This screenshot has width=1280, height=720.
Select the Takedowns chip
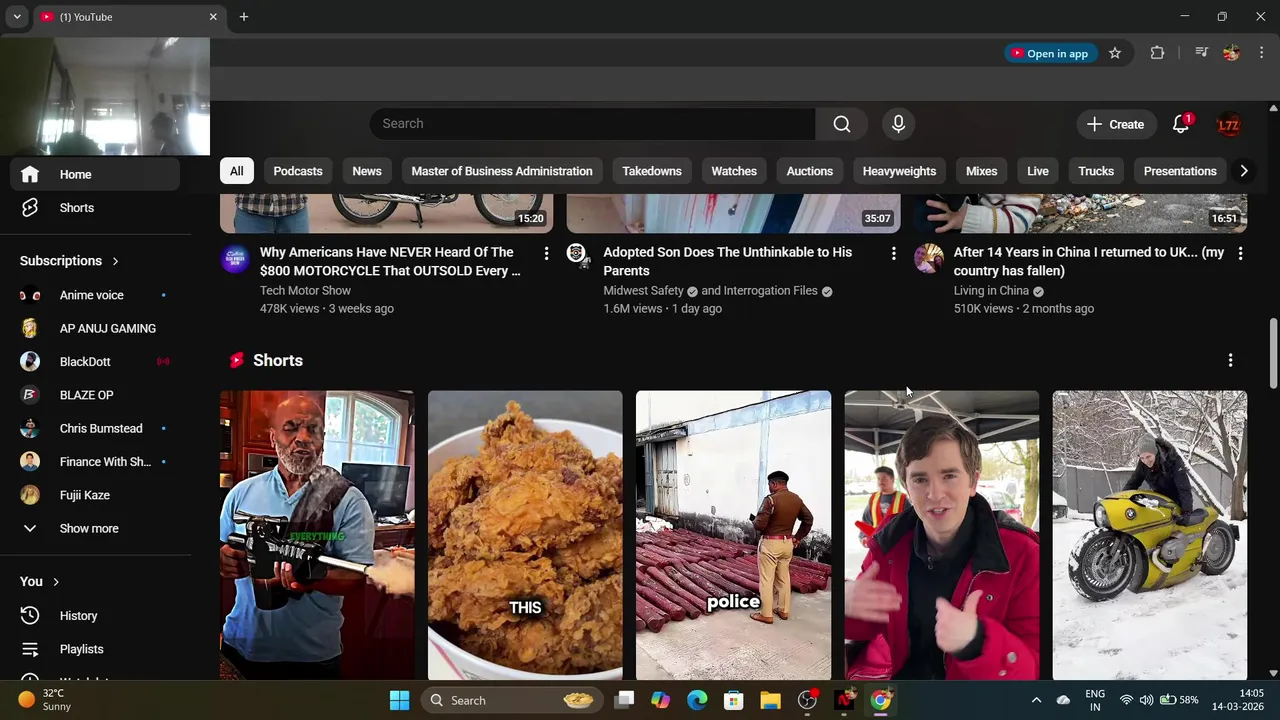coord(652,171)
